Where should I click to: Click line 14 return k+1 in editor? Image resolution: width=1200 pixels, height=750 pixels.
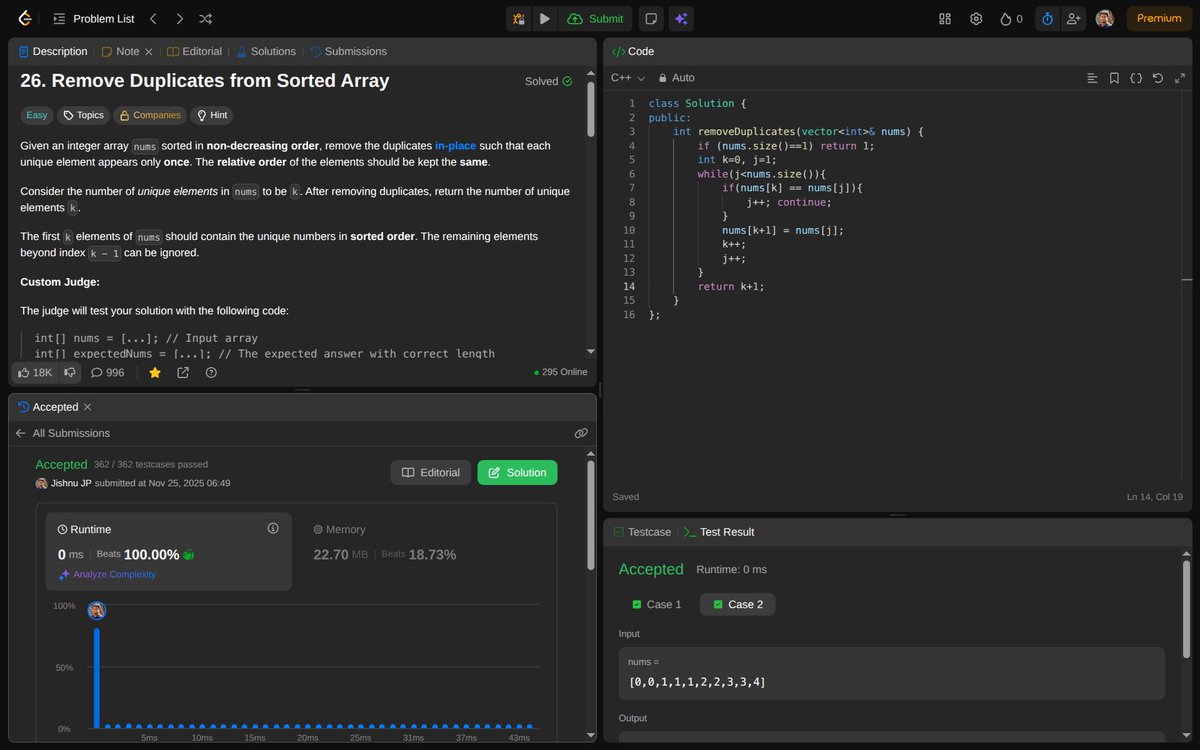731,286
